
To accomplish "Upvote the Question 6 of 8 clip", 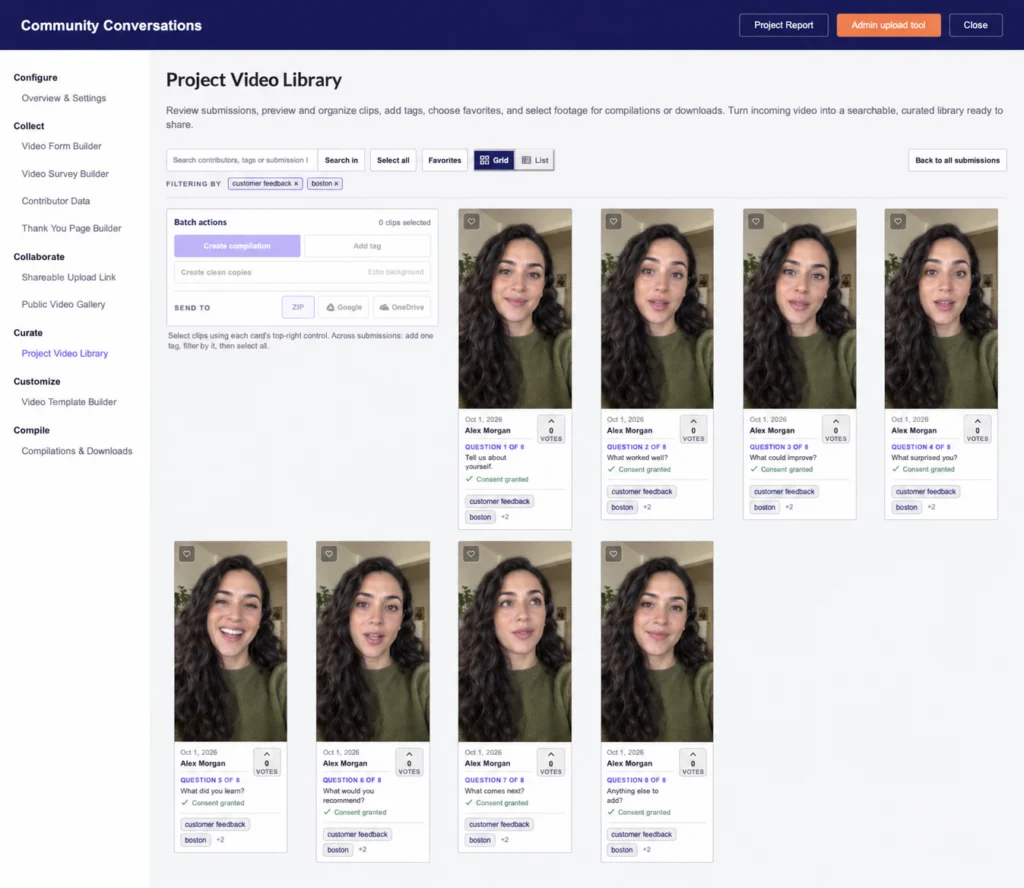I will pos(409,762).
